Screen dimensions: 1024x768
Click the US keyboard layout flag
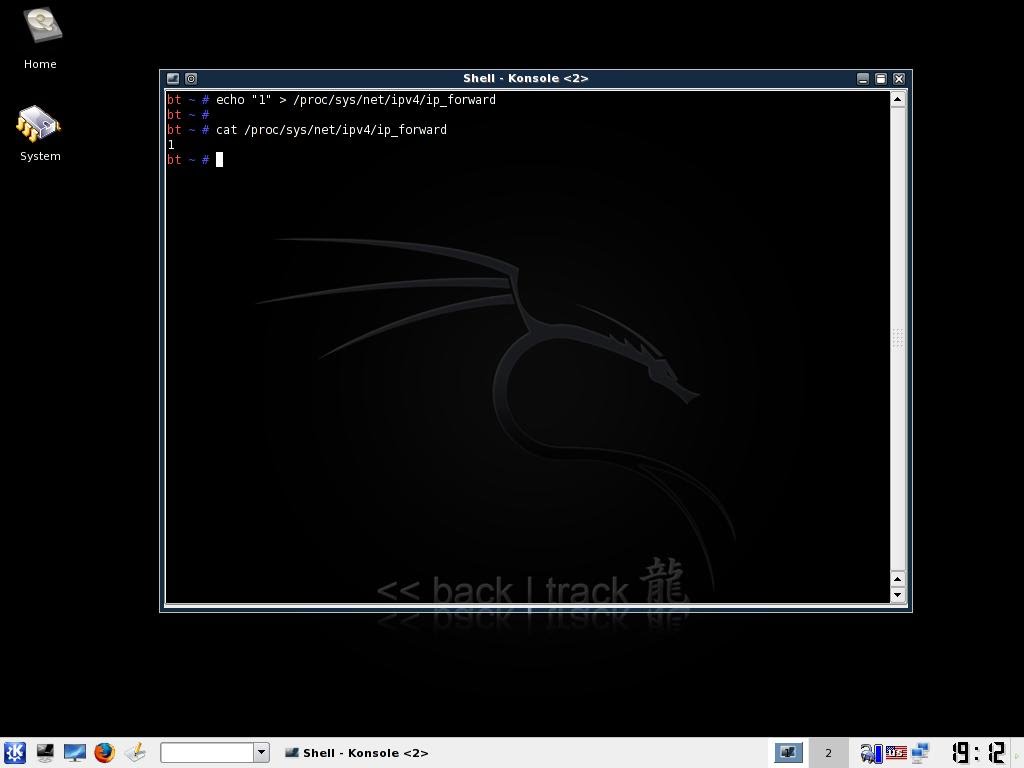896,752
